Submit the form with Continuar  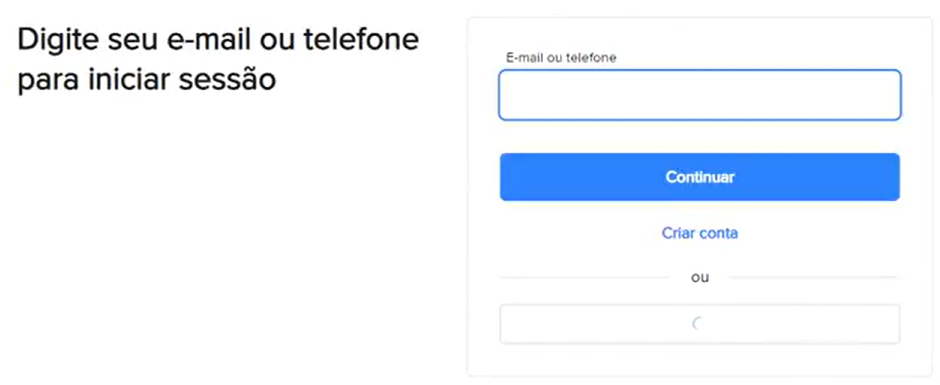(700, 177)
